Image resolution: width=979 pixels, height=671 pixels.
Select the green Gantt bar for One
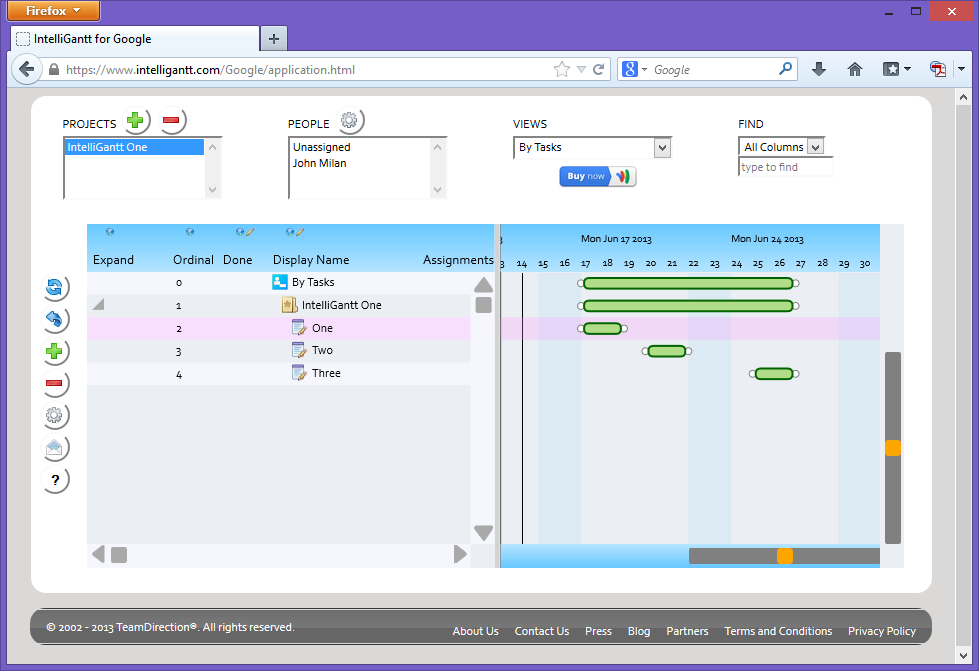tap(603, 328)
